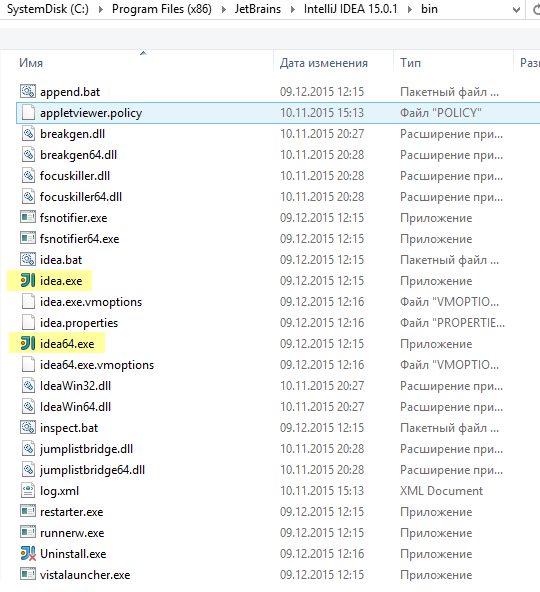Click the file name focuskiller.dll
This screenshot has height=592, width=540.
tap(75, 176)
